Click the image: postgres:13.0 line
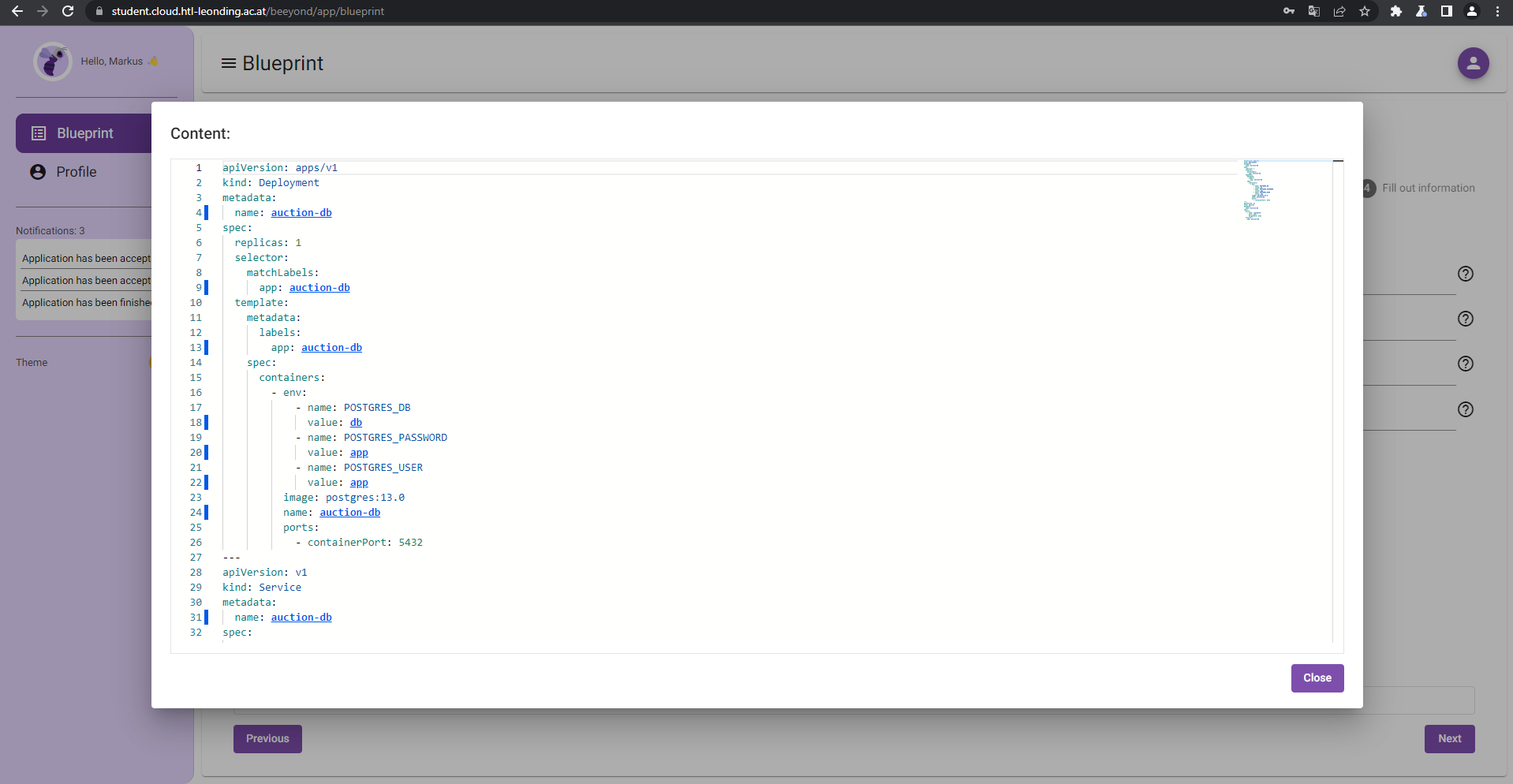Viewport: 1513px width, 784px height. pyautogui.click(x=344, y=498)
